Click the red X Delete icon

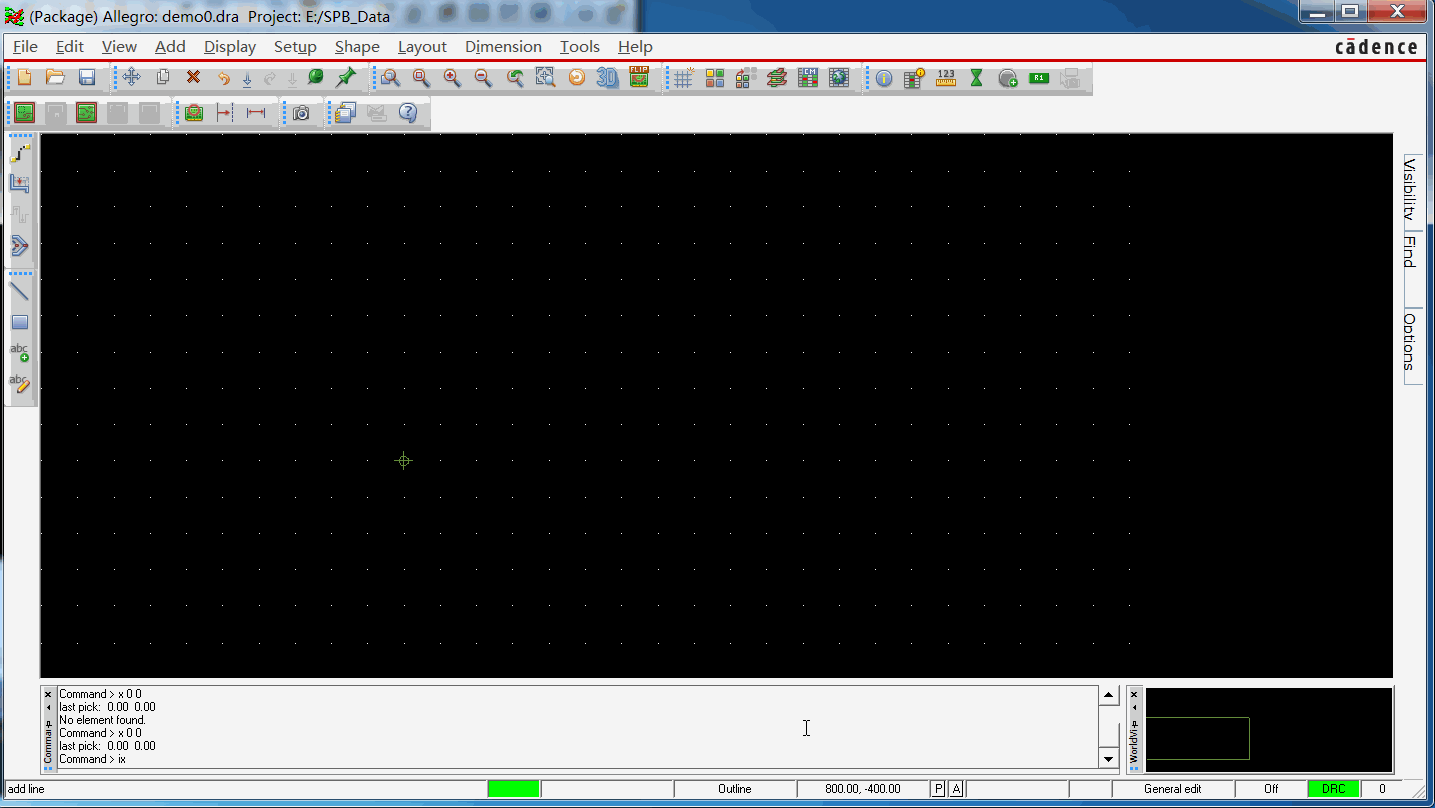pyautogui.click(x=193, y=78)
